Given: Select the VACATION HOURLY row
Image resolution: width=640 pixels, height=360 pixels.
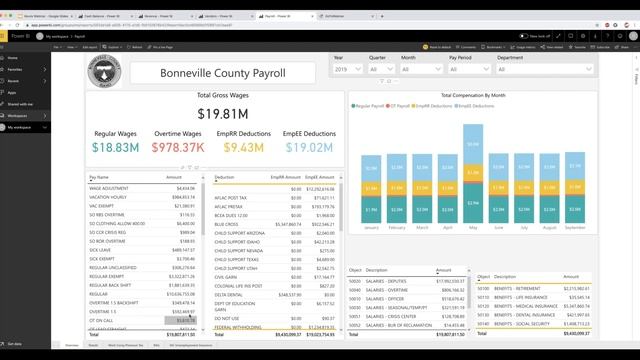Looking at the screenshot, I should [x=142, y=197].
